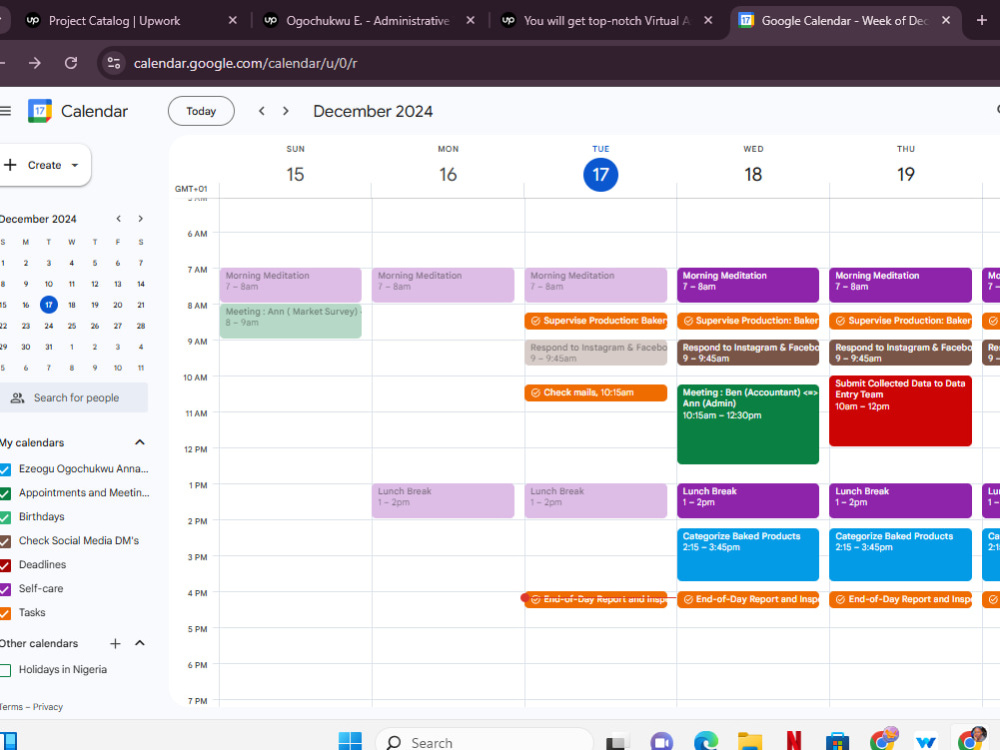Click the browser address bar URL

click(x=246, y=63)
